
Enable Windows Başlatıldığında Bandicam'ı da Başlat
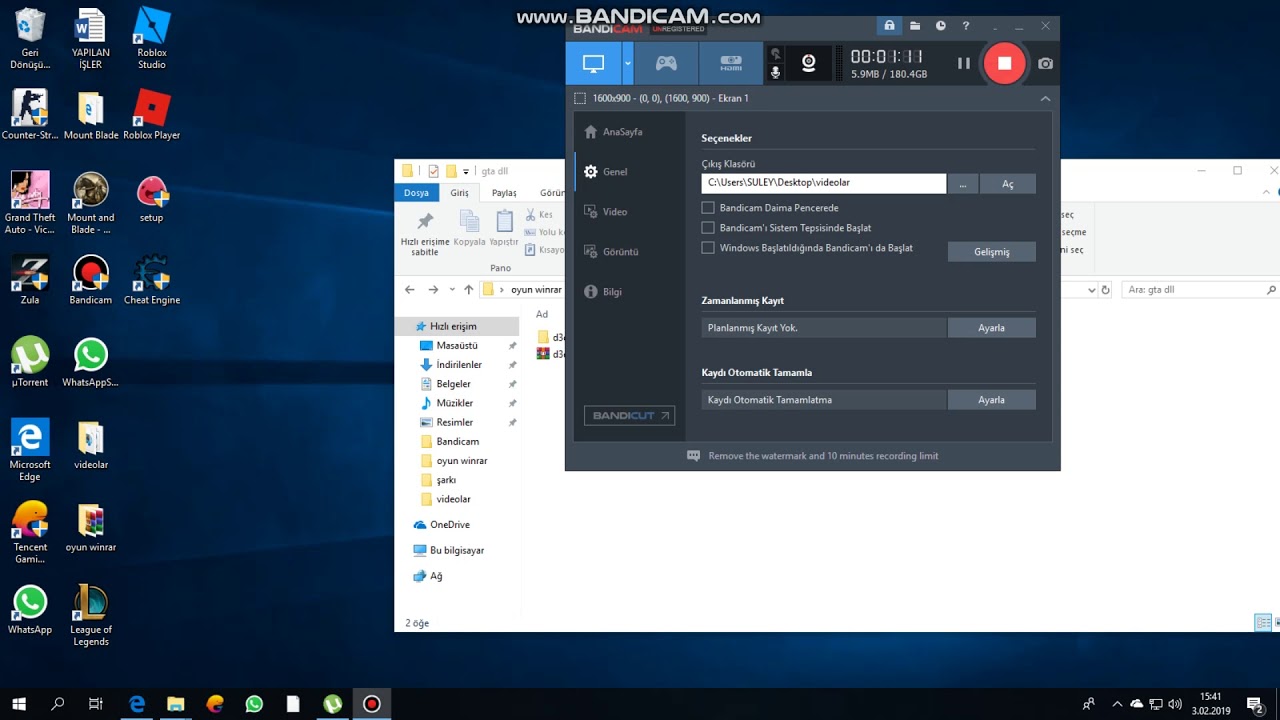point(708,248)
